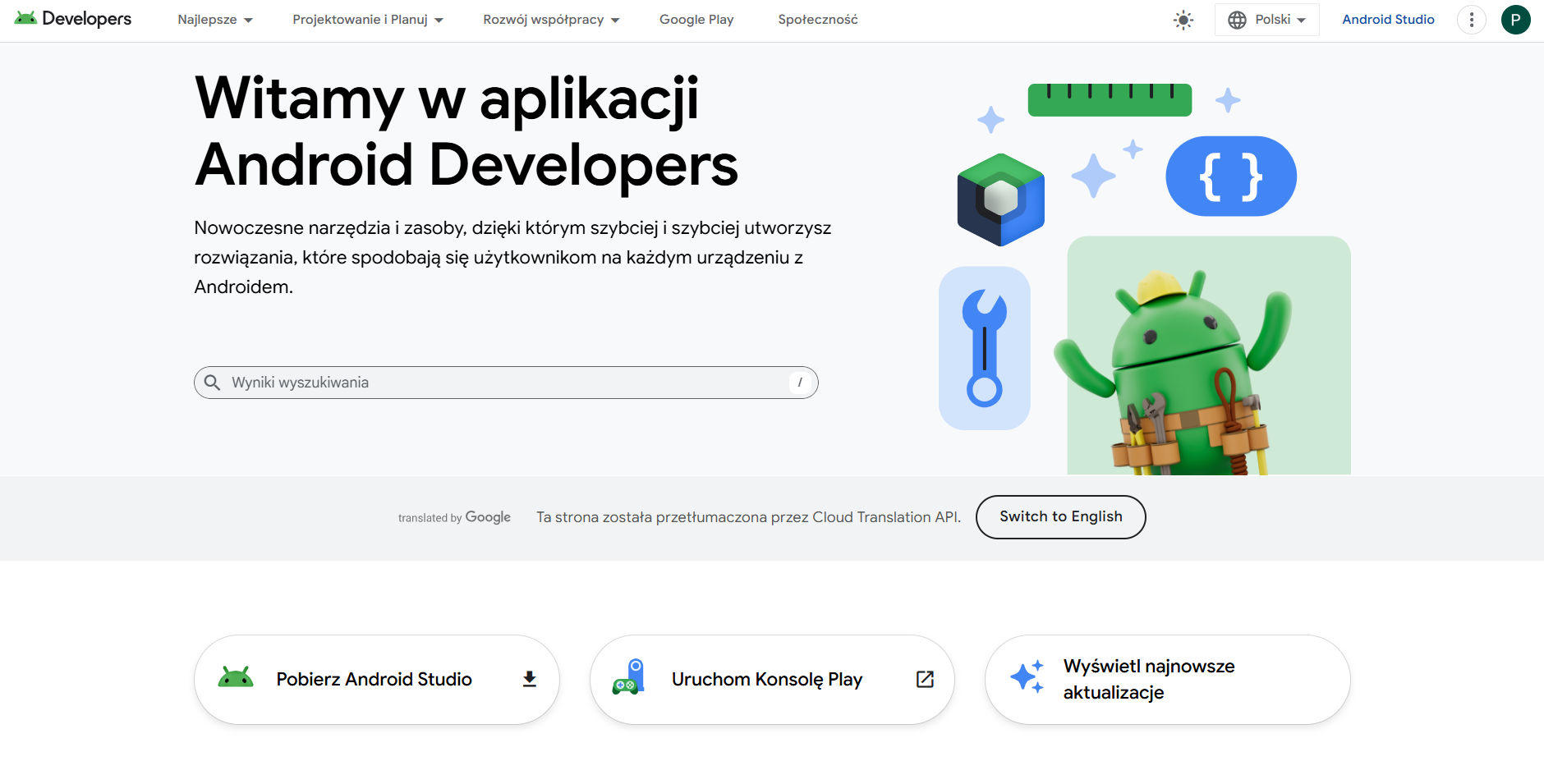Open the Społeczność menu item
Image resolution: width=1544 pixels, height=784 pixels.
817,20
